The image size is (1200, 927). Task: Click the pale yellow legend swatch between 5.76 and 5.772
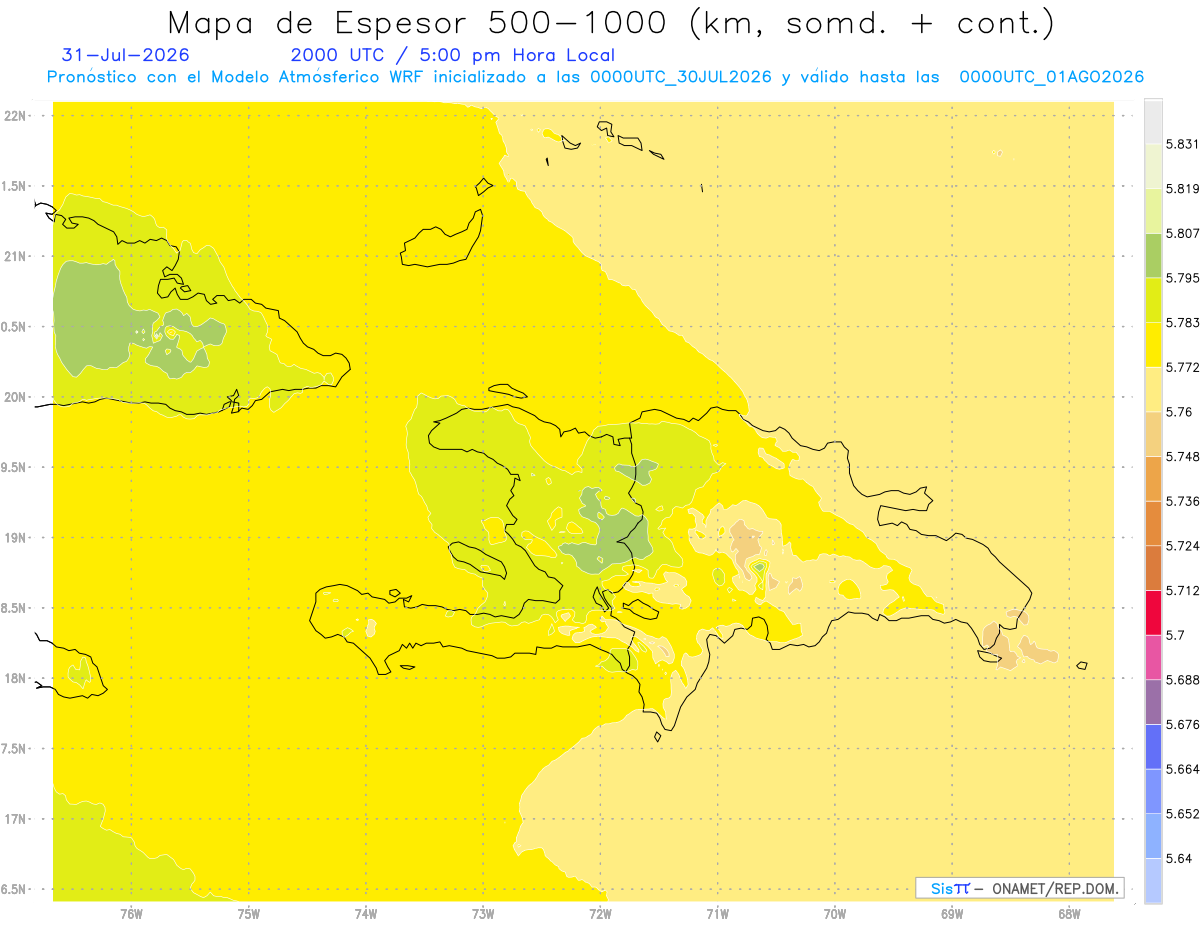click(x=1153, y=389)
